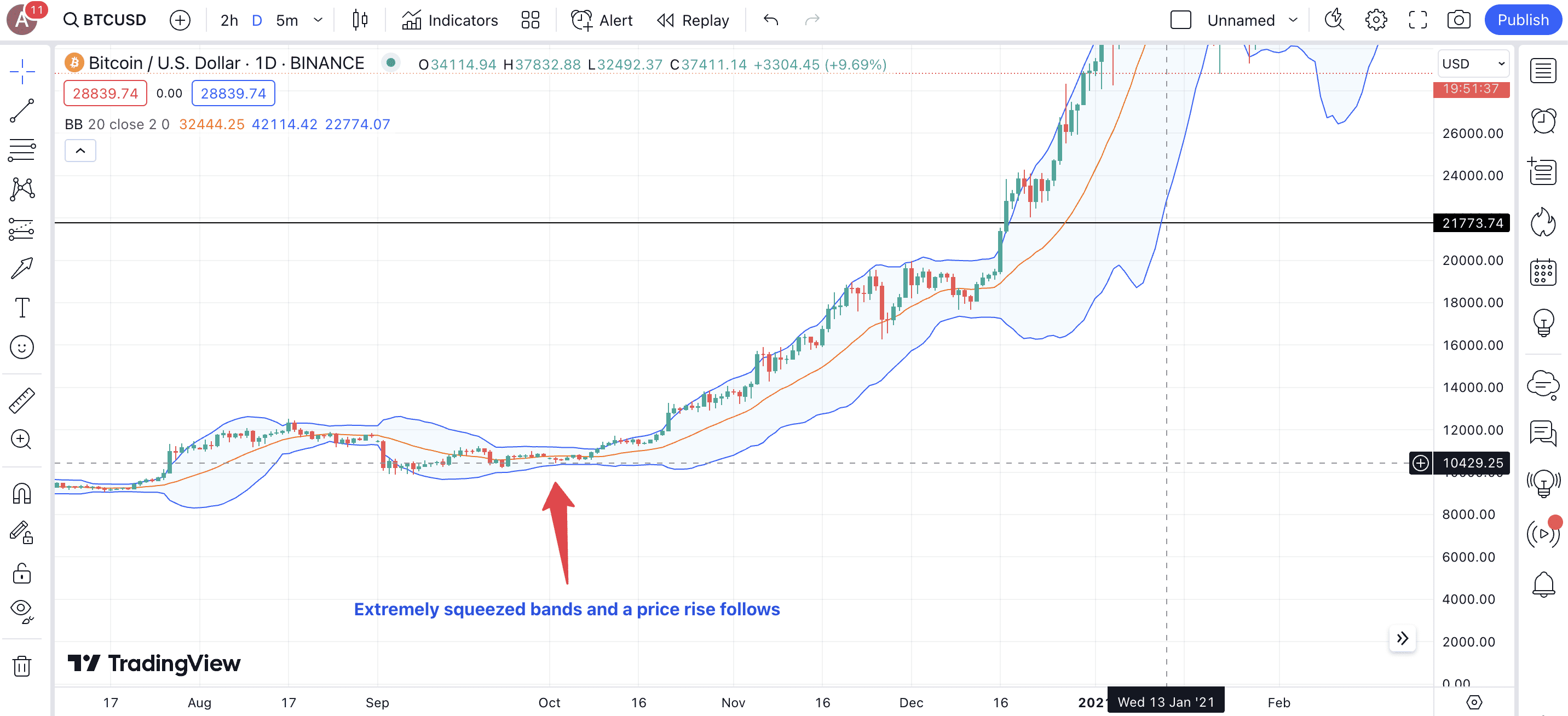Toggle magnet mode on drawings
This screenshot has width=1568, height=716.
(22, 493)
